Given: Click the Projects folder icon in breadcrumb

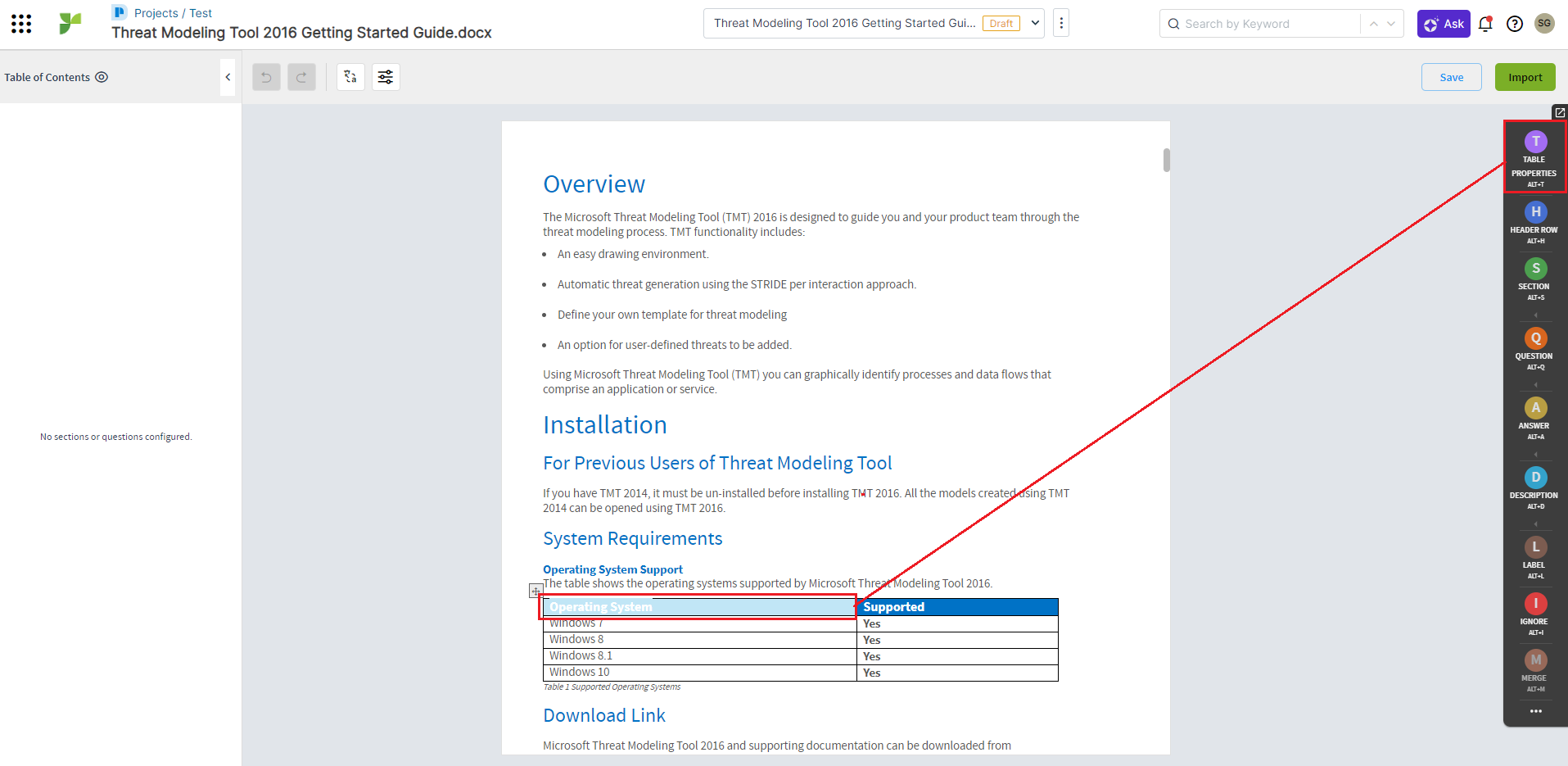Looking at the screenshot, I should 120,12.
